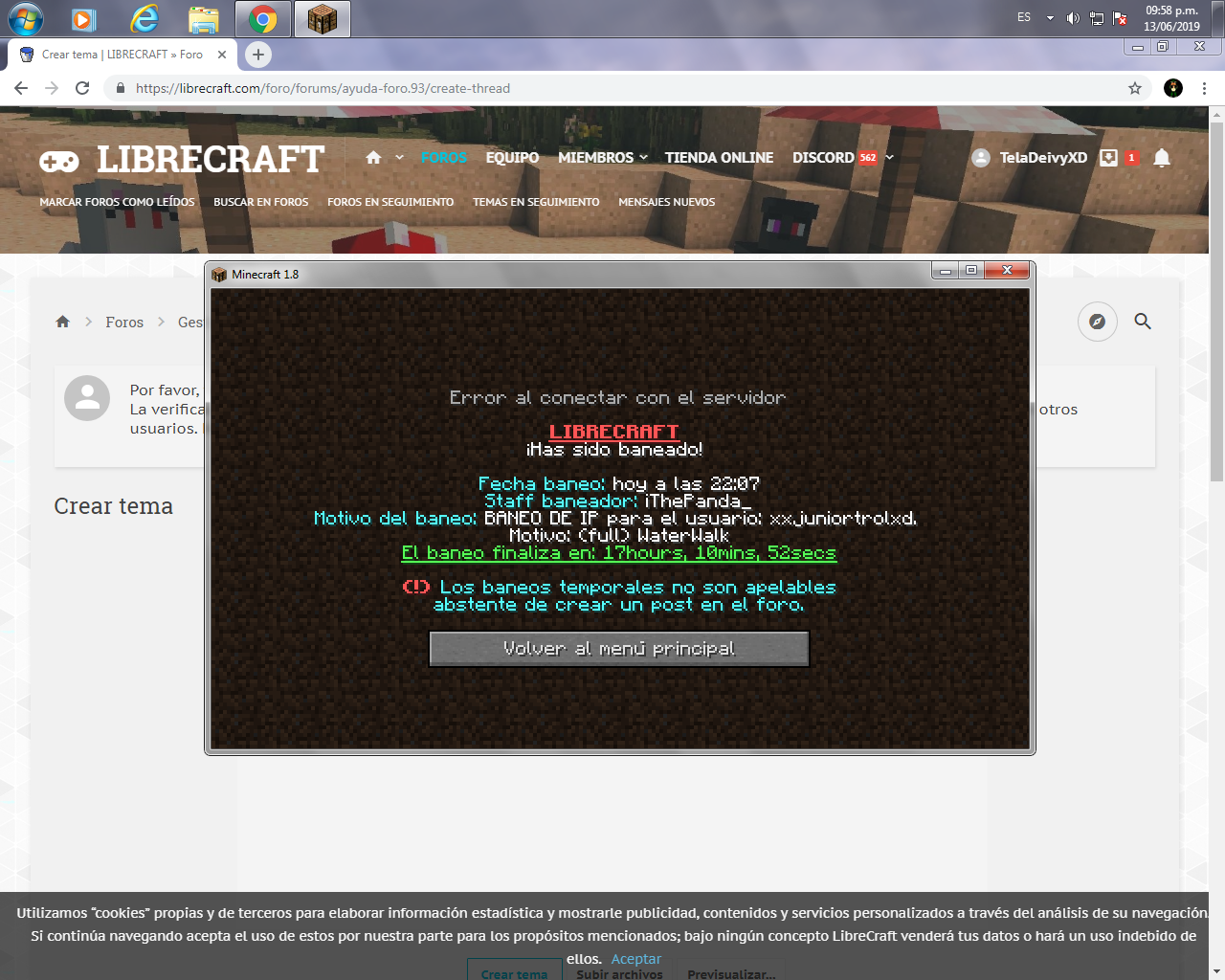The height and width of the screenshot is (980, 1225).
Task: Launch Windows Media Player from the taskbar
Action: [84, 18]
